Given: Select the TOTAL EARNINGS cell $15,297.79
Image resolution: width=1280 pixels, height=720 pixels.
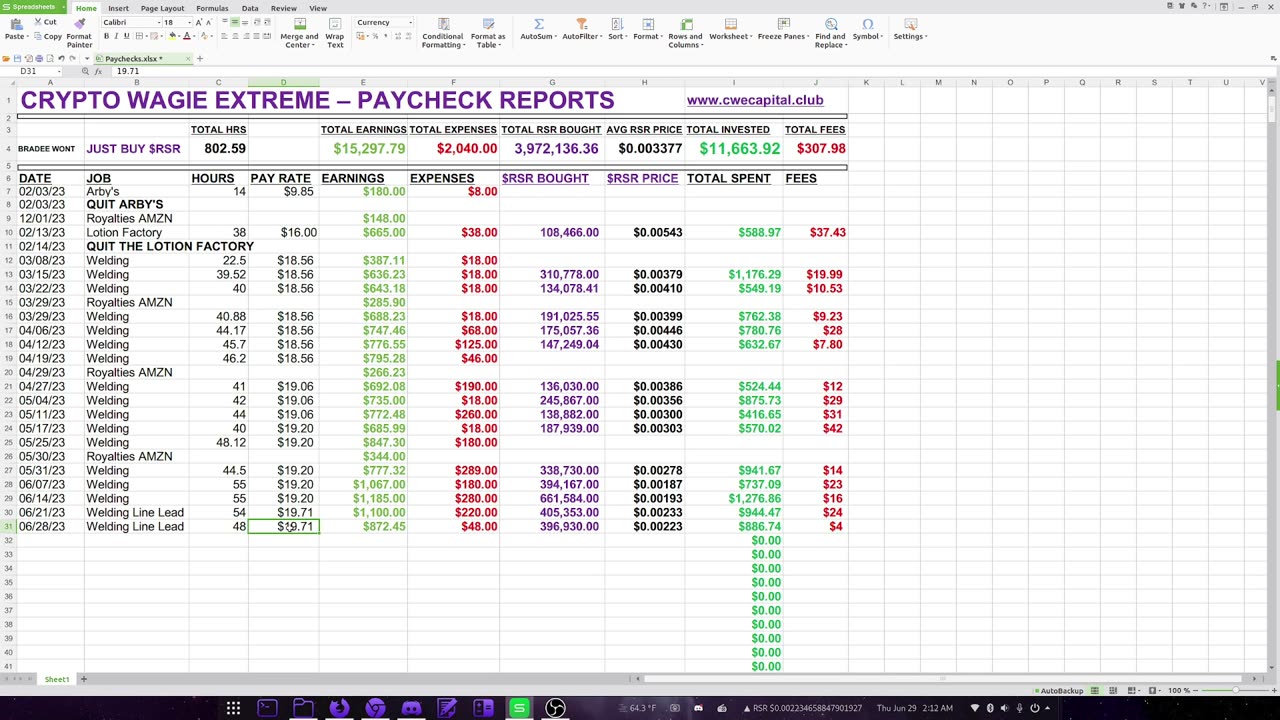Looking at the screenshot, I should [363, 149].
